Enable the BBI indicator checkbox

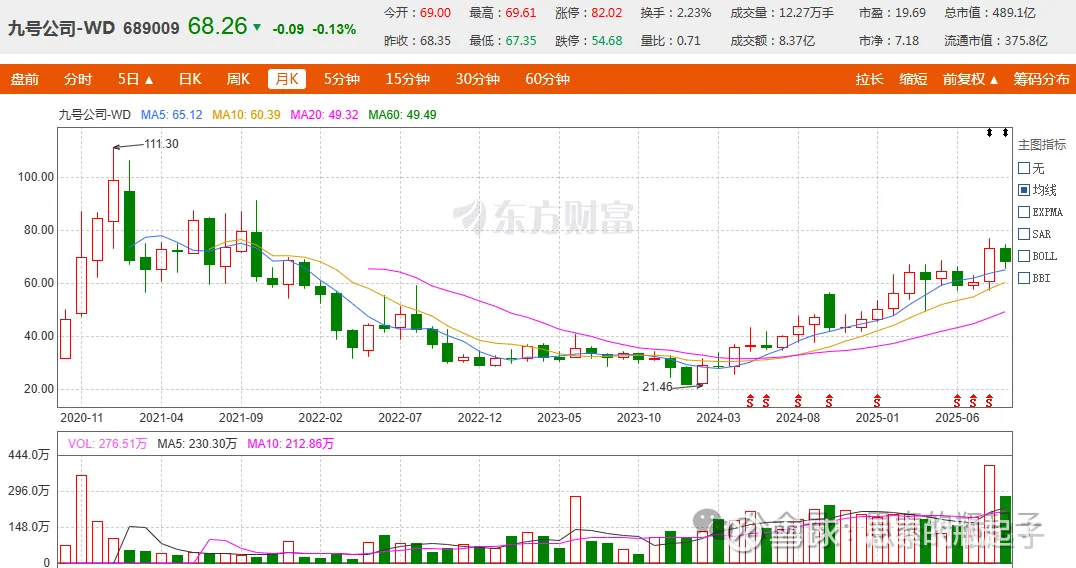(1024, 278)
